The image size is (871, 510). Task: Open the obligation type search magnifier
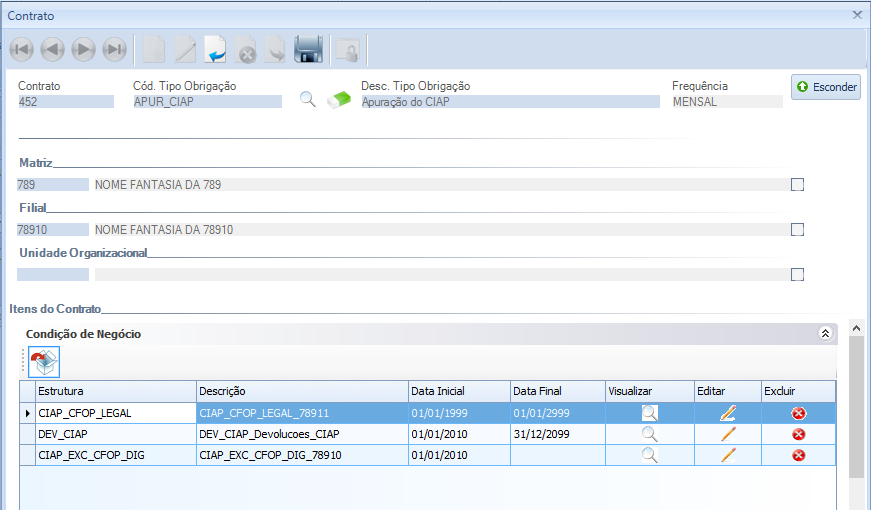coord(308,99)
